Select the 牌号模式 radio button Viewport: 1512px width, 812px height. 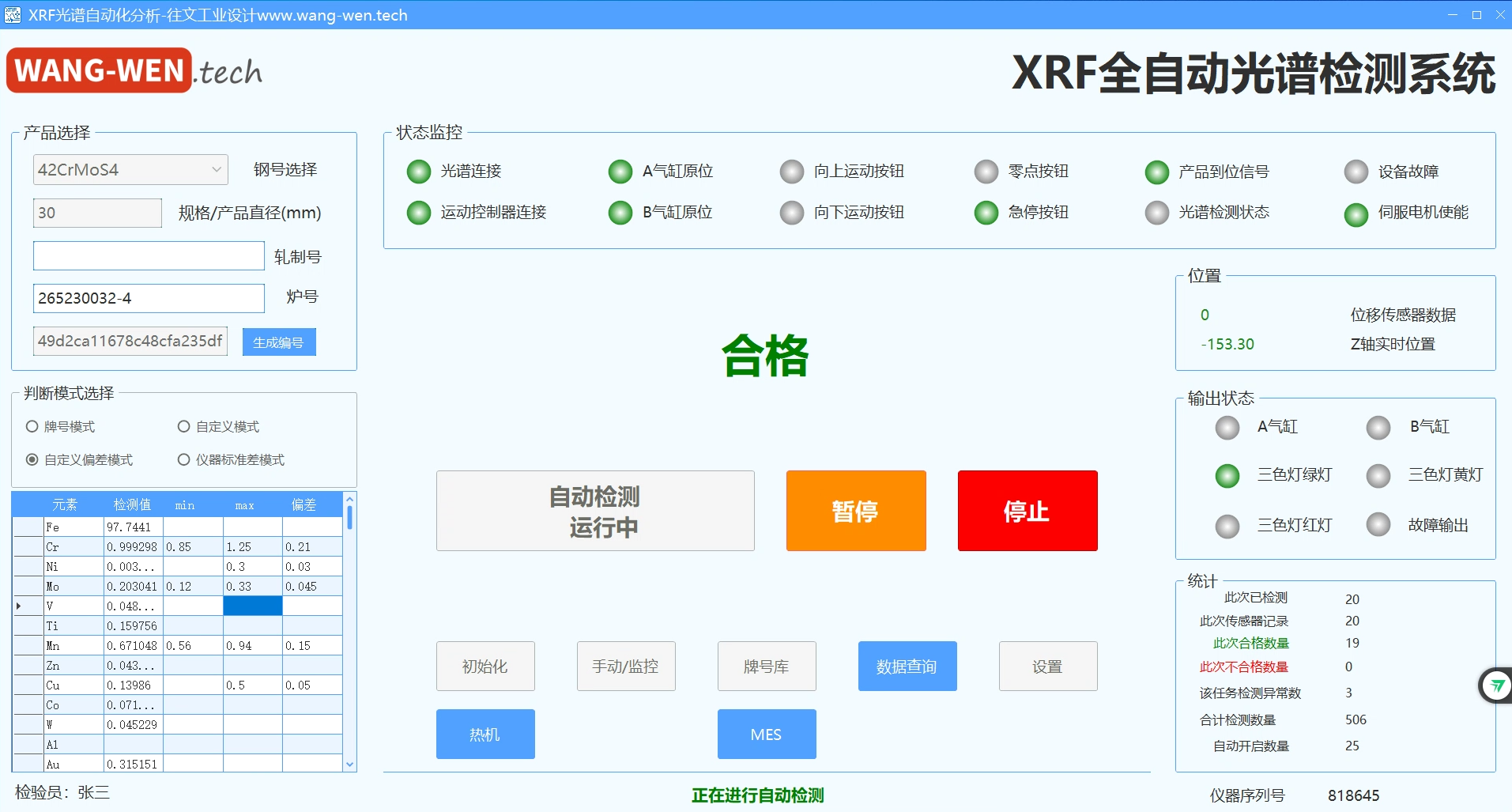pos(32,427)
